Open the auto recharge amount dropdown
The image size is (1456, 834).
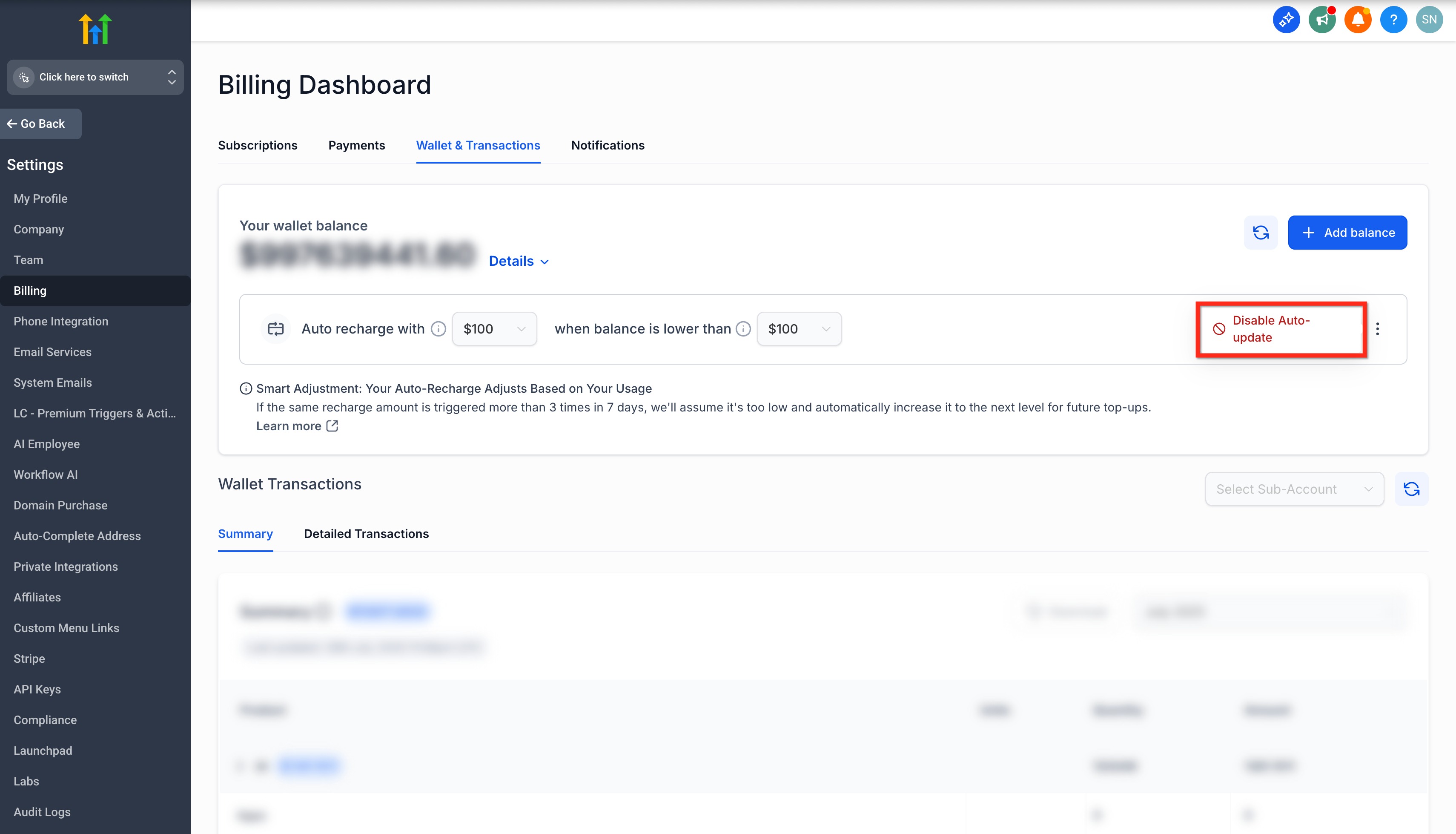click(x=494, y=329)
